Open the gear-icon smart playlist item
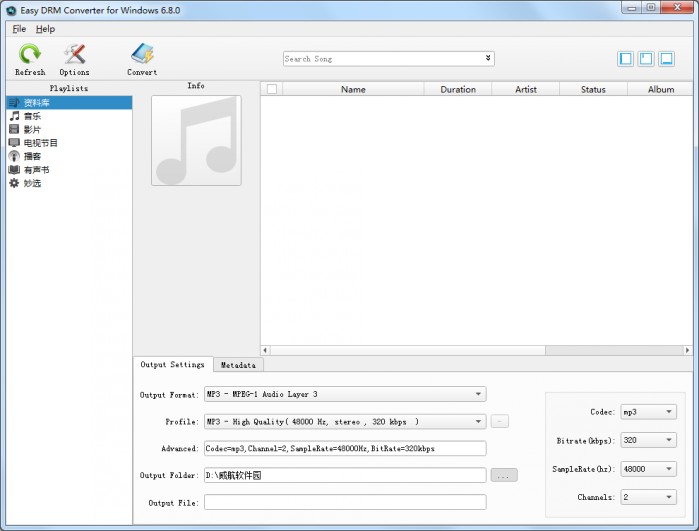 (69, 183)
